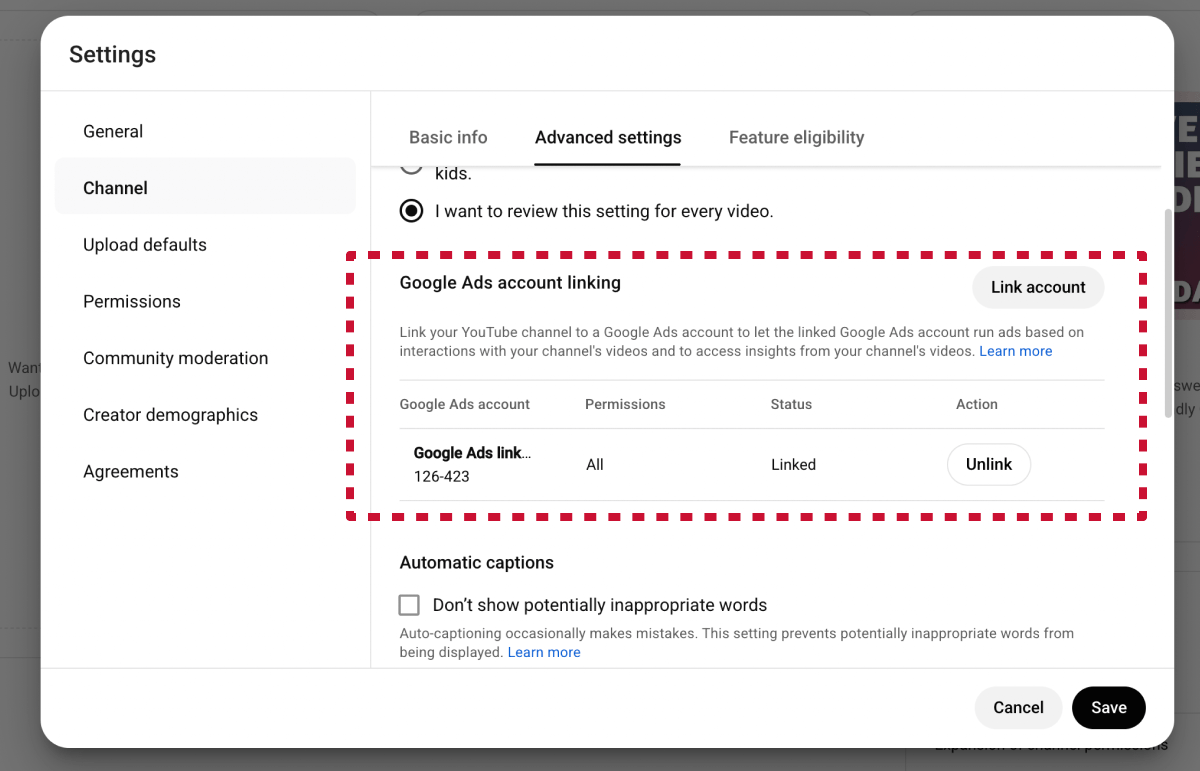The height and width of the screenshot is (771, 1200).
Task: Click the account ID 126-423
Action: (x=442, y=476)
